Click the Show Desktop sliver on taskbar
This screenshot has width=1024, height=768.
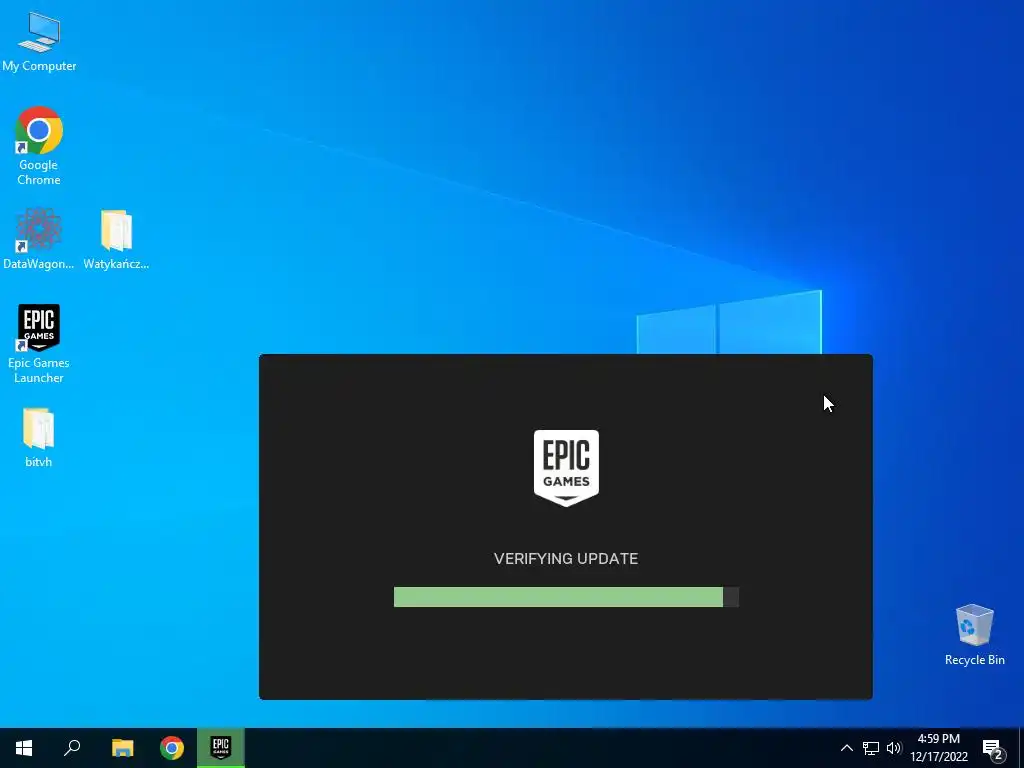1021,748
